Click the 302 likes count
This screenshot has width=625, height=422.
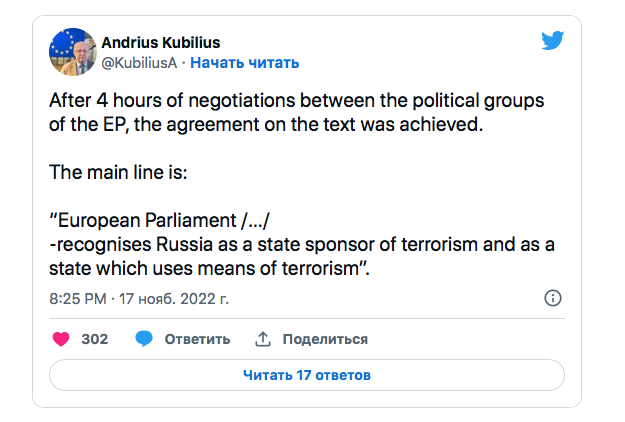point(94,339)
